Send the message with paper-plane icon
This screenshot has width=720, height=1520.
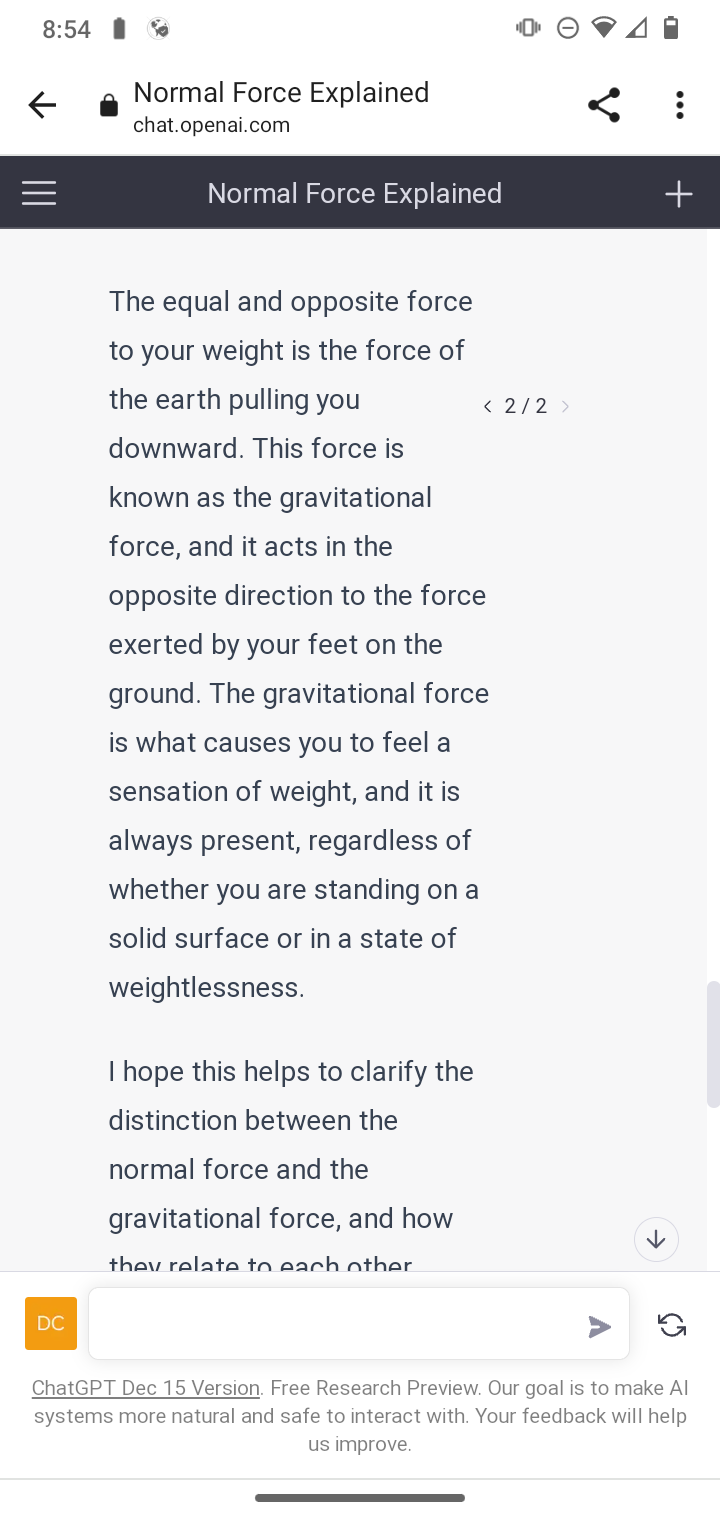(599, 1326)
